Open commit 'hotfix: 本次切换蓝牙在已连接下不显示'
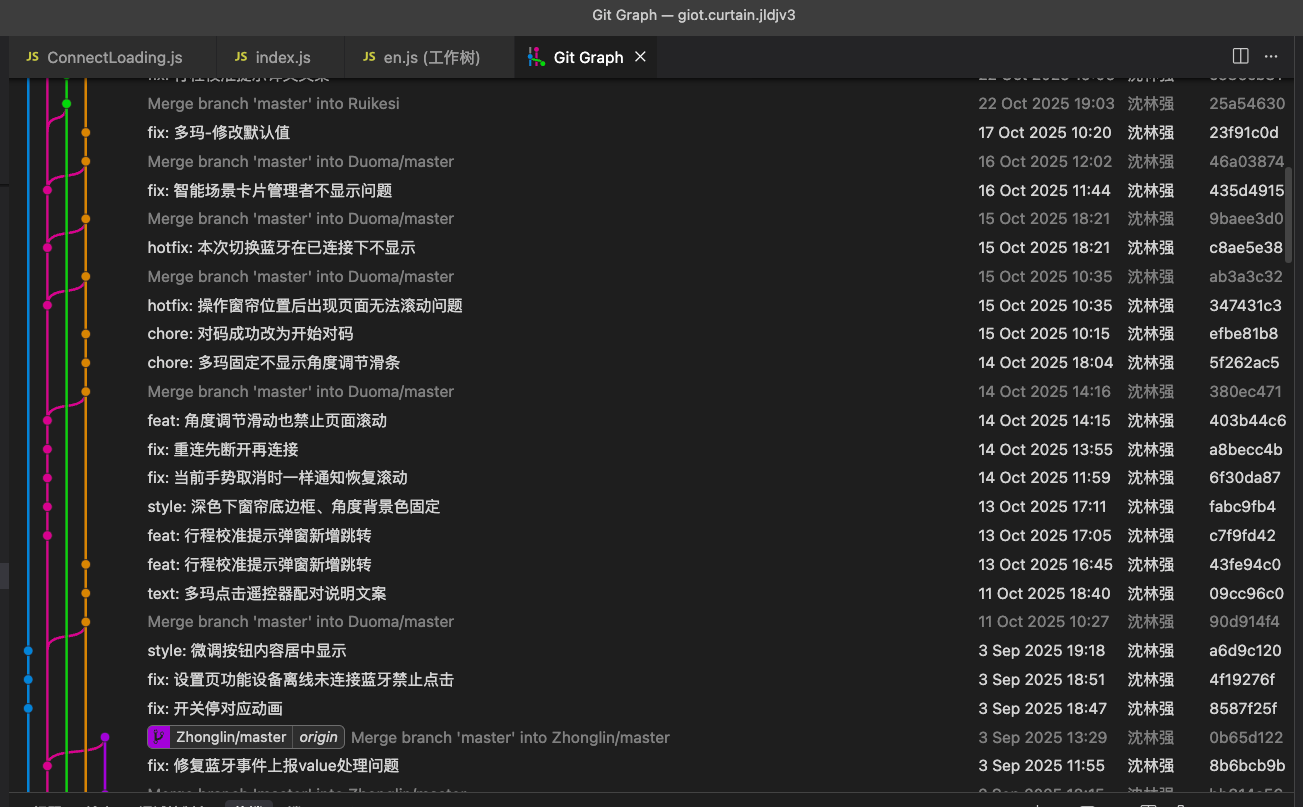 pyautogui.click(x=281, y=247)
